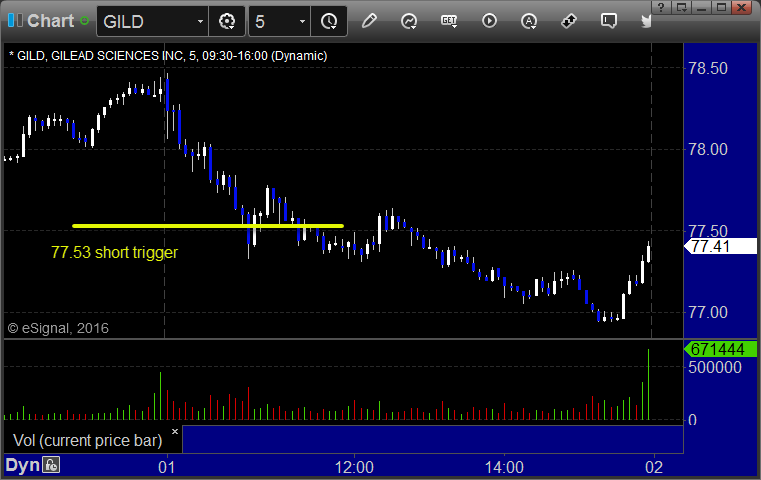Open the symbol settings gear icon
The height and width of the screenshot is (480, 761).
click(227, 21)
